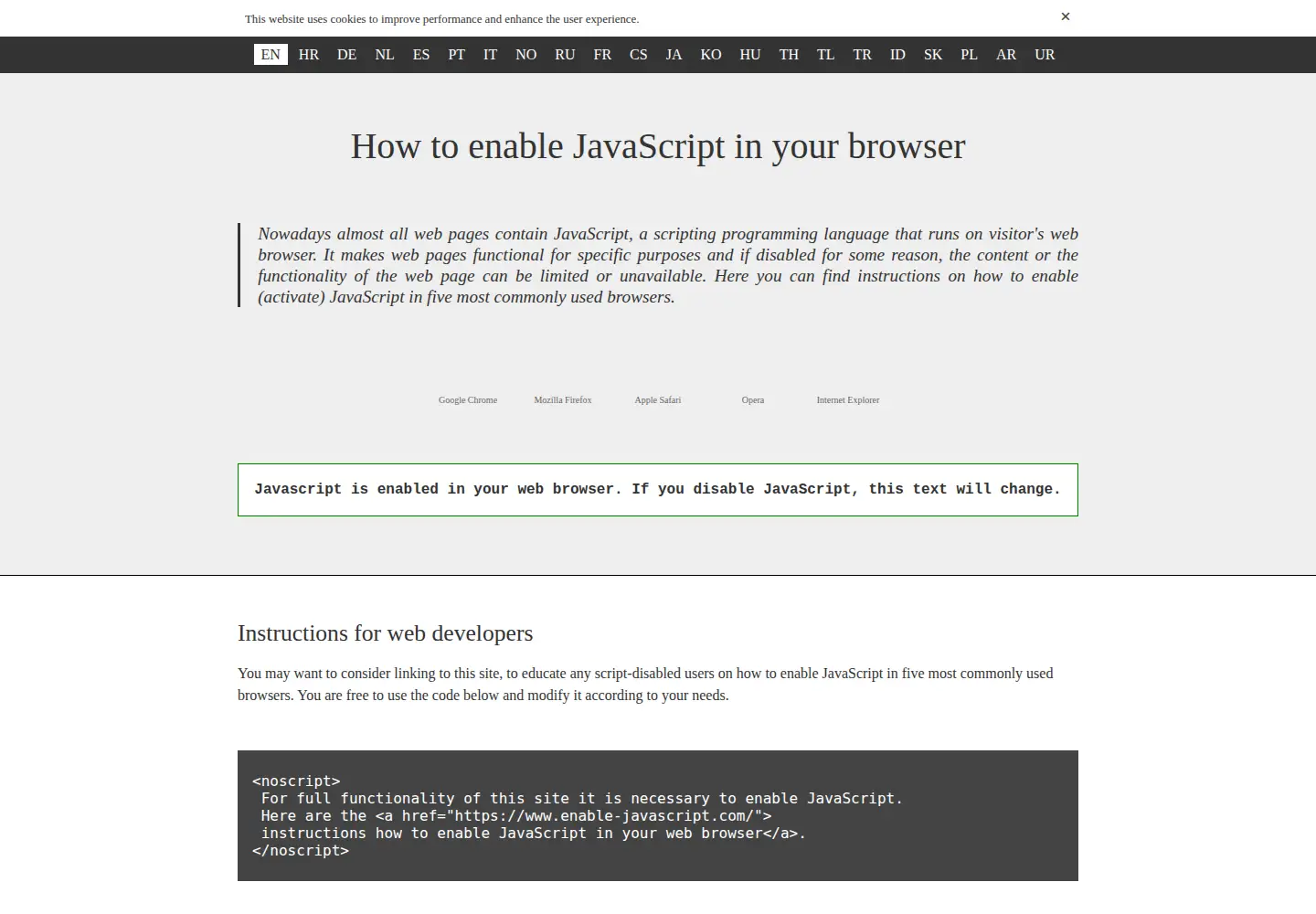
Task: Switch language to SK
Action: (x=933, y=55)
